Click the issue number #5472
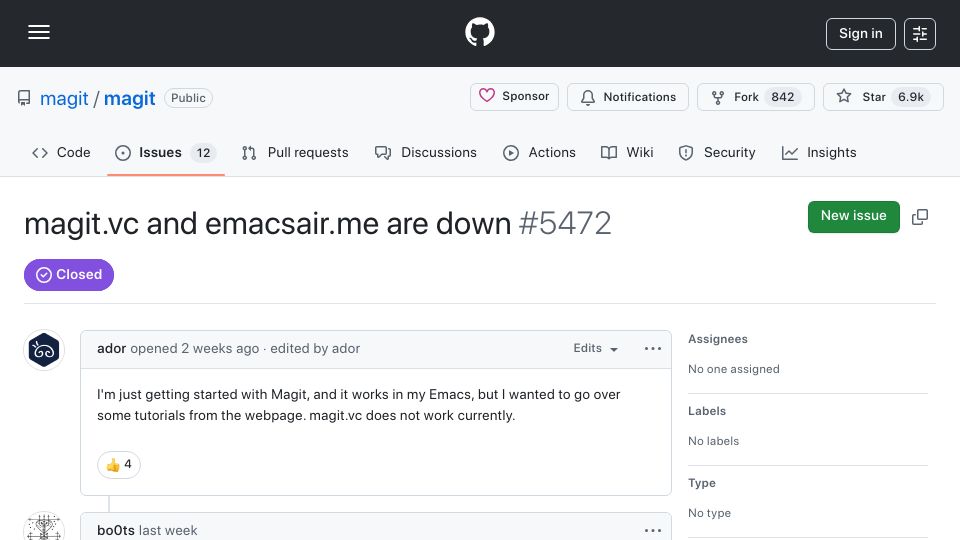Image resolution: width=960 pixels, height=540 pixels. point(564,223)
